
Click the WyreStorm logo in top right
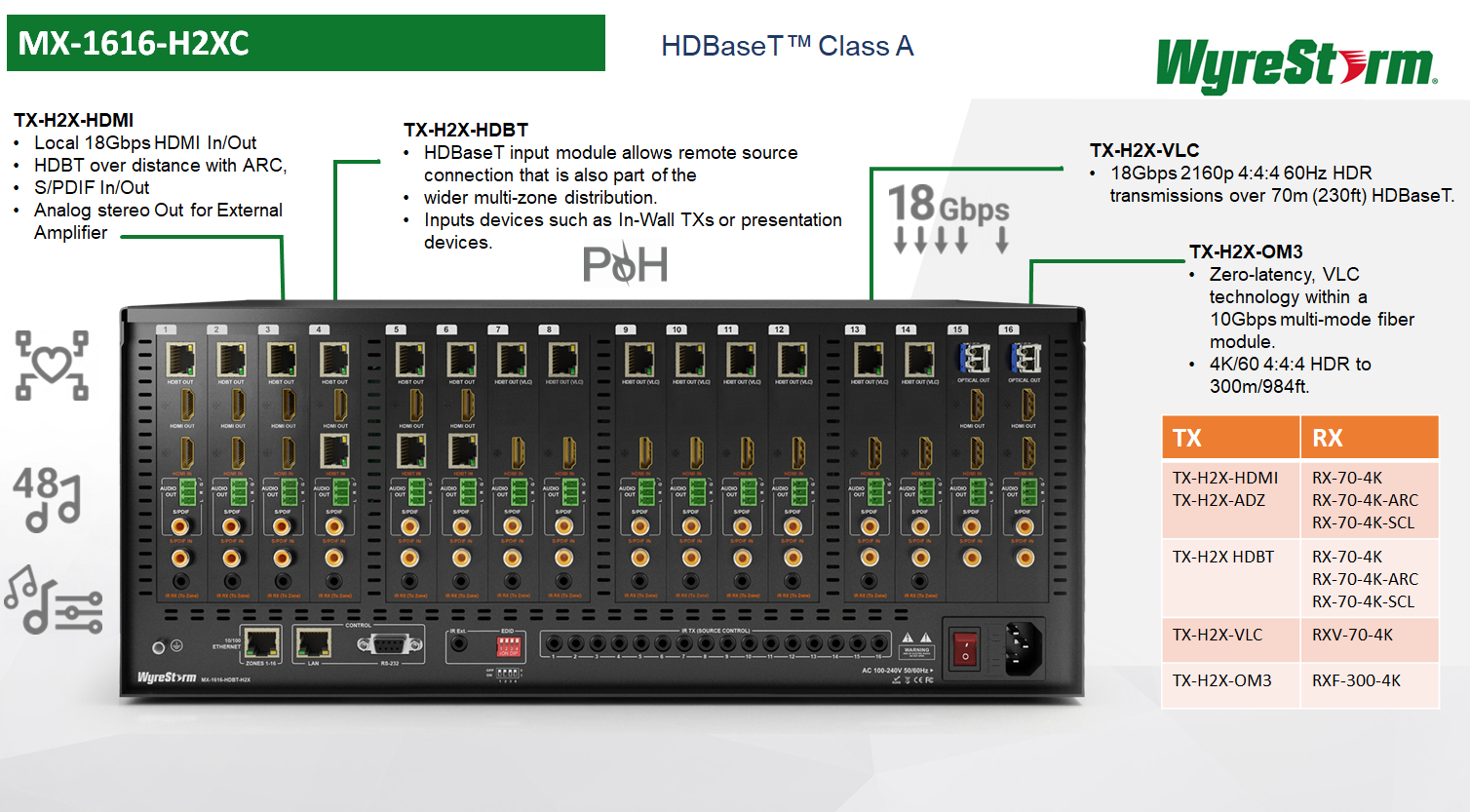[x=1296, y=65]
